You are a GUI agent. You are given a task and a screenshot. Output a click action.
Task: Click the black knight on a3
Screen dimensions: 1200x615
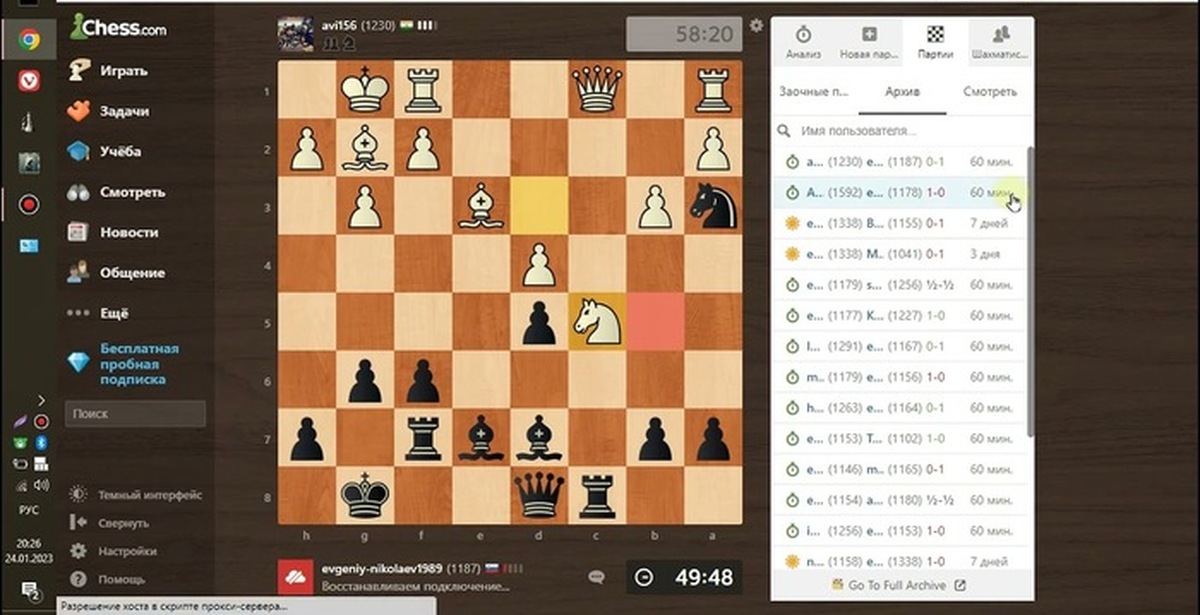(713, 206)
